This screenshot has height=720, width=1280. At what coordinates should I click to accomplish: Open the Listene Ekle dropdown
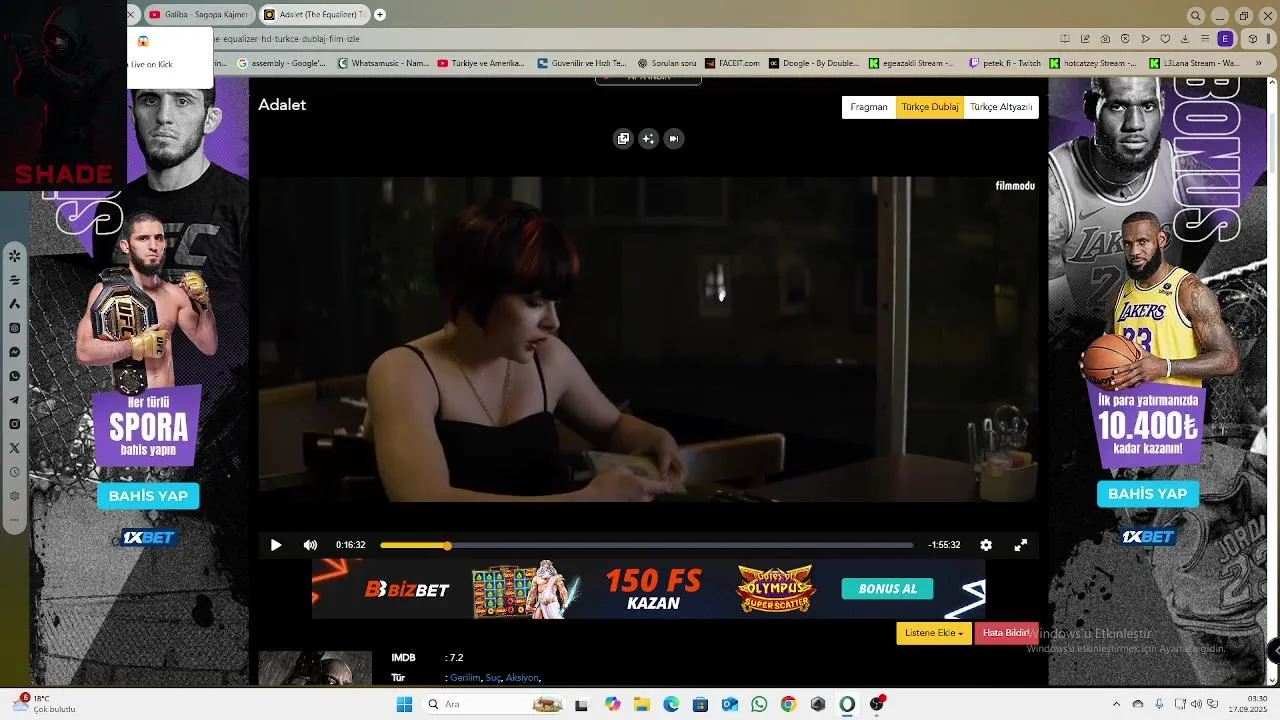(x=934, y=633)
